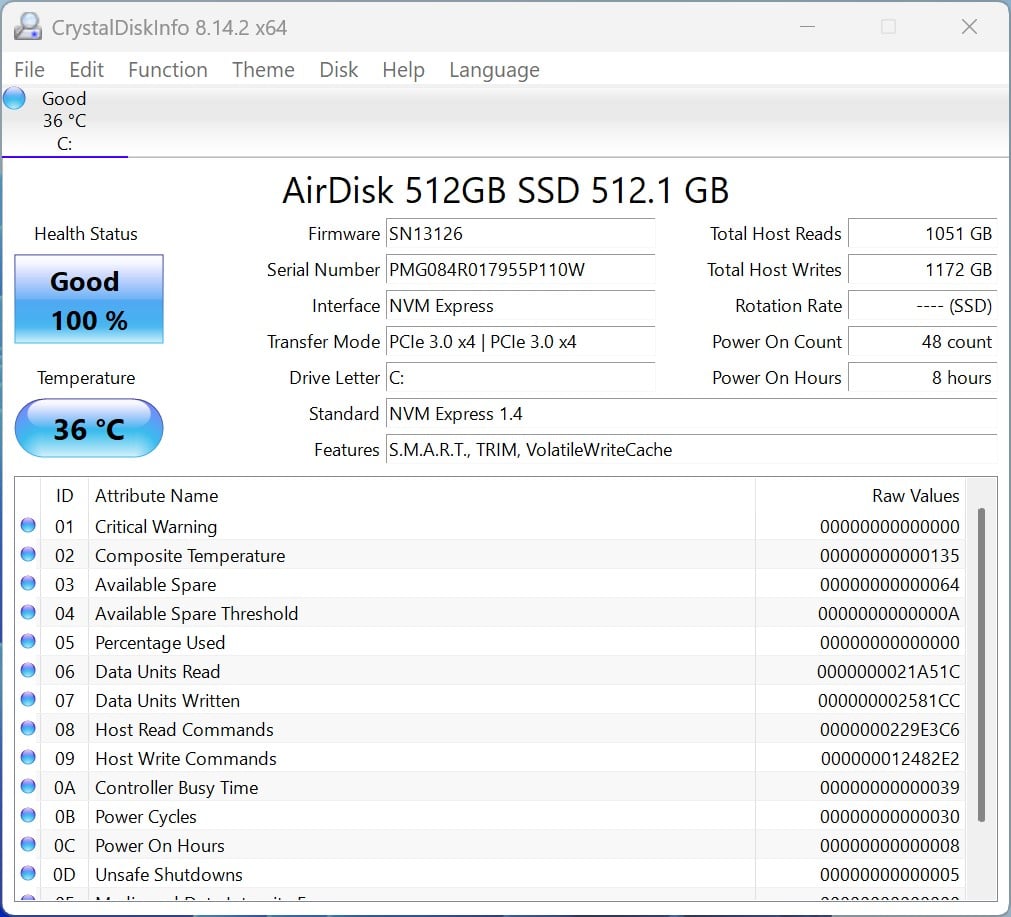The width and height of the screenshot is (1011, 917).
Task: Click raw value 0000000000000A
Action: pos(889,613)
